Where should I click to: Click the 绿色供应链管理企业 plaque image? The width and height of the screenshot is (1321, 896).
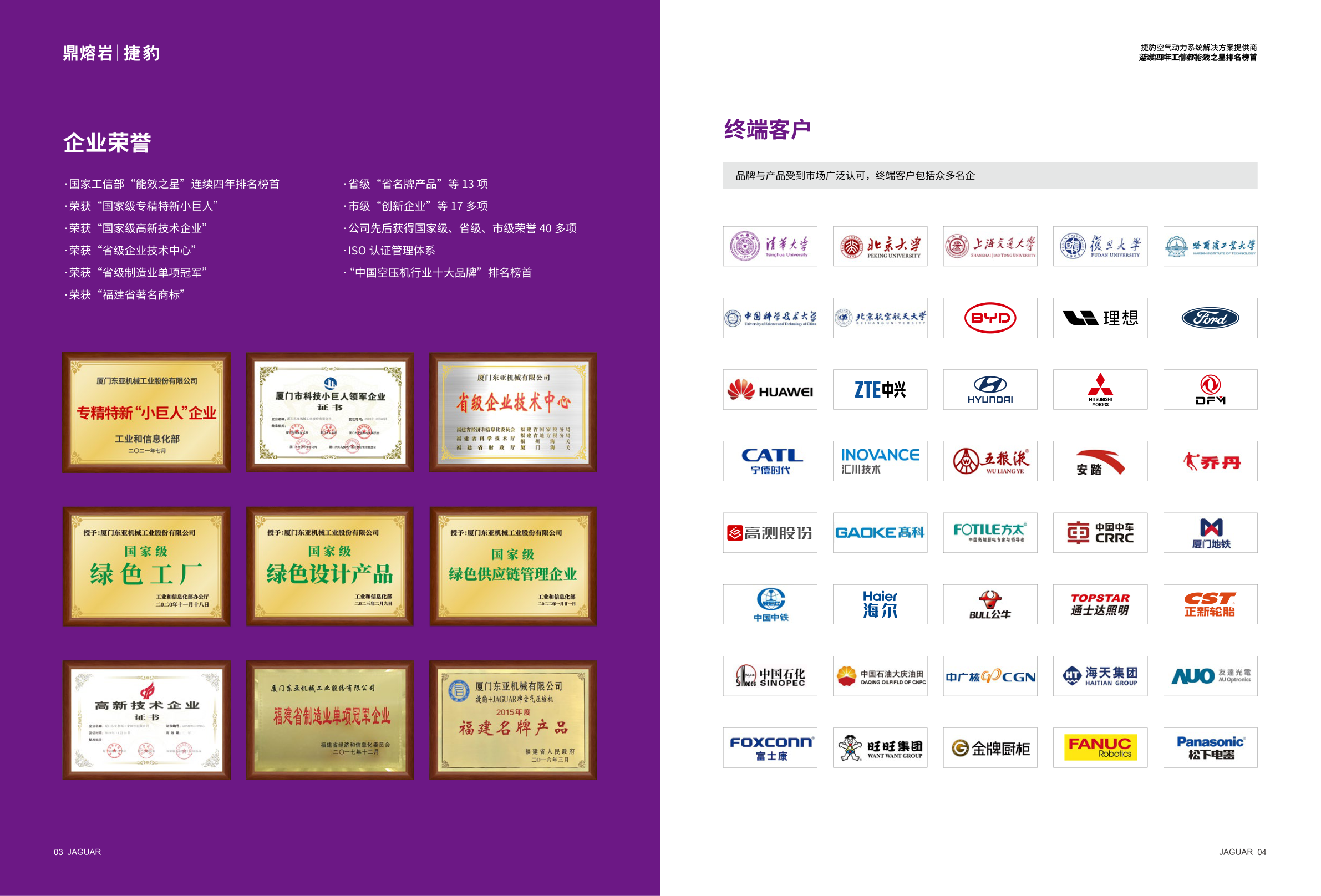(x=514, y=567)
